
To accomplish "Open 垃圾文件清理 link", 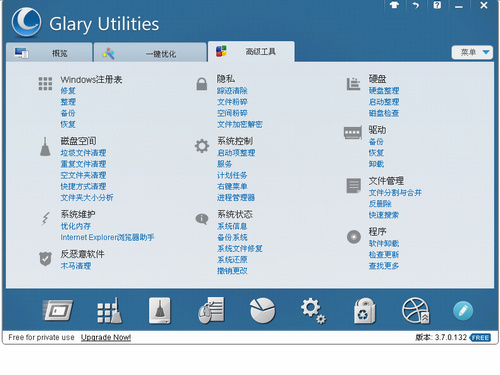I will pyautogui.click(x=83, y=153).
